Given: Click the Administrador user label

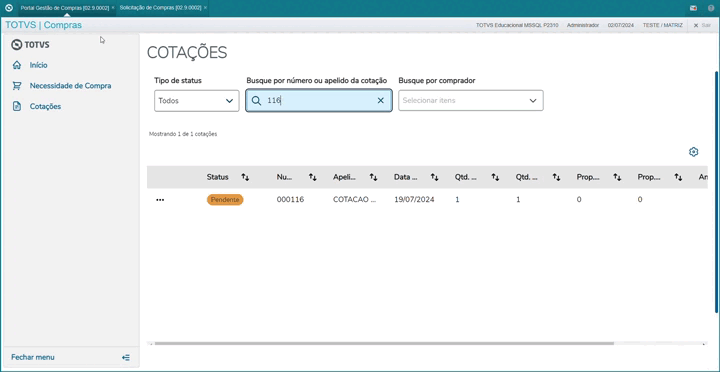Looking at the screenshot, I should (583, 25).
